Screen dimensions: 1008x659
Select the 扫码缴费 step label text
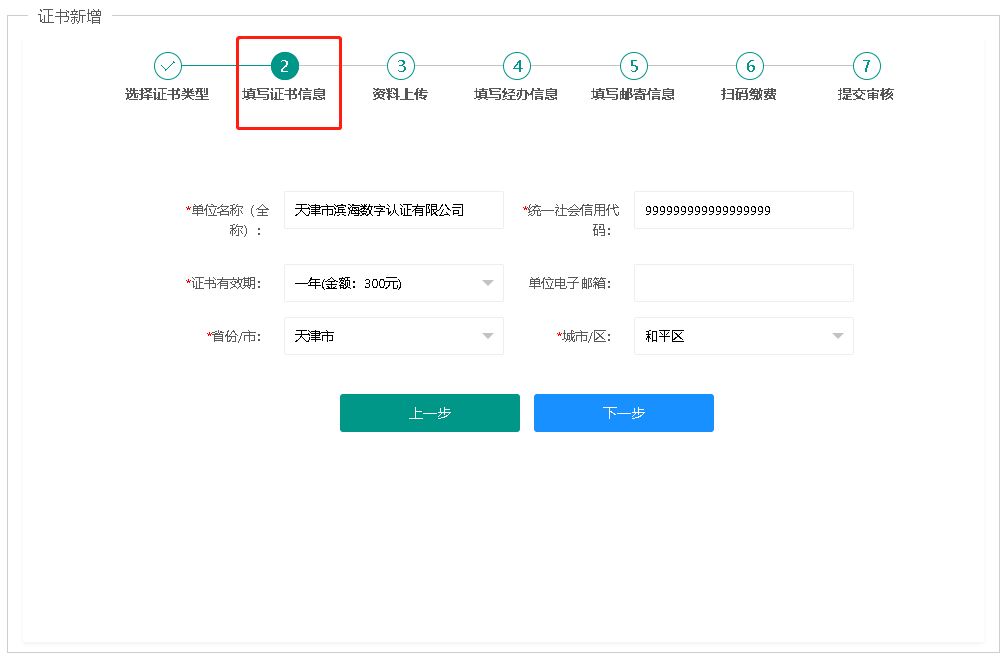749,95
